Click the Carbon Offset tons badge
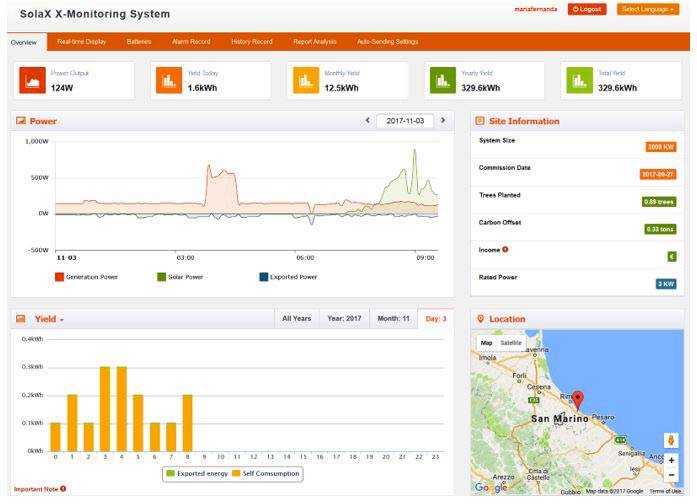697x504 pixels. point(661,229)
